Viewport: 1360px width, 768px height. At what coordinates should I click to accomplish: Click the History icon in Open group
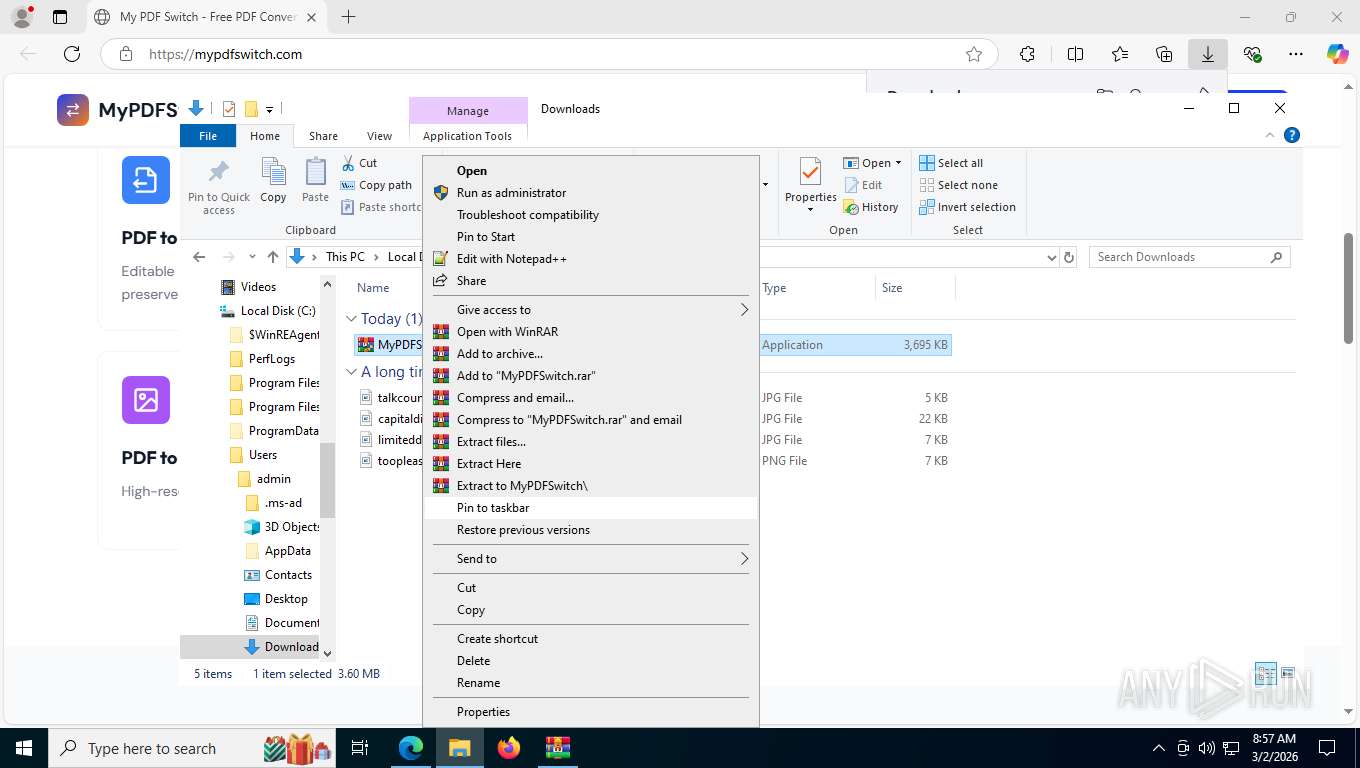pyautogui.click(x=851, y=207)
